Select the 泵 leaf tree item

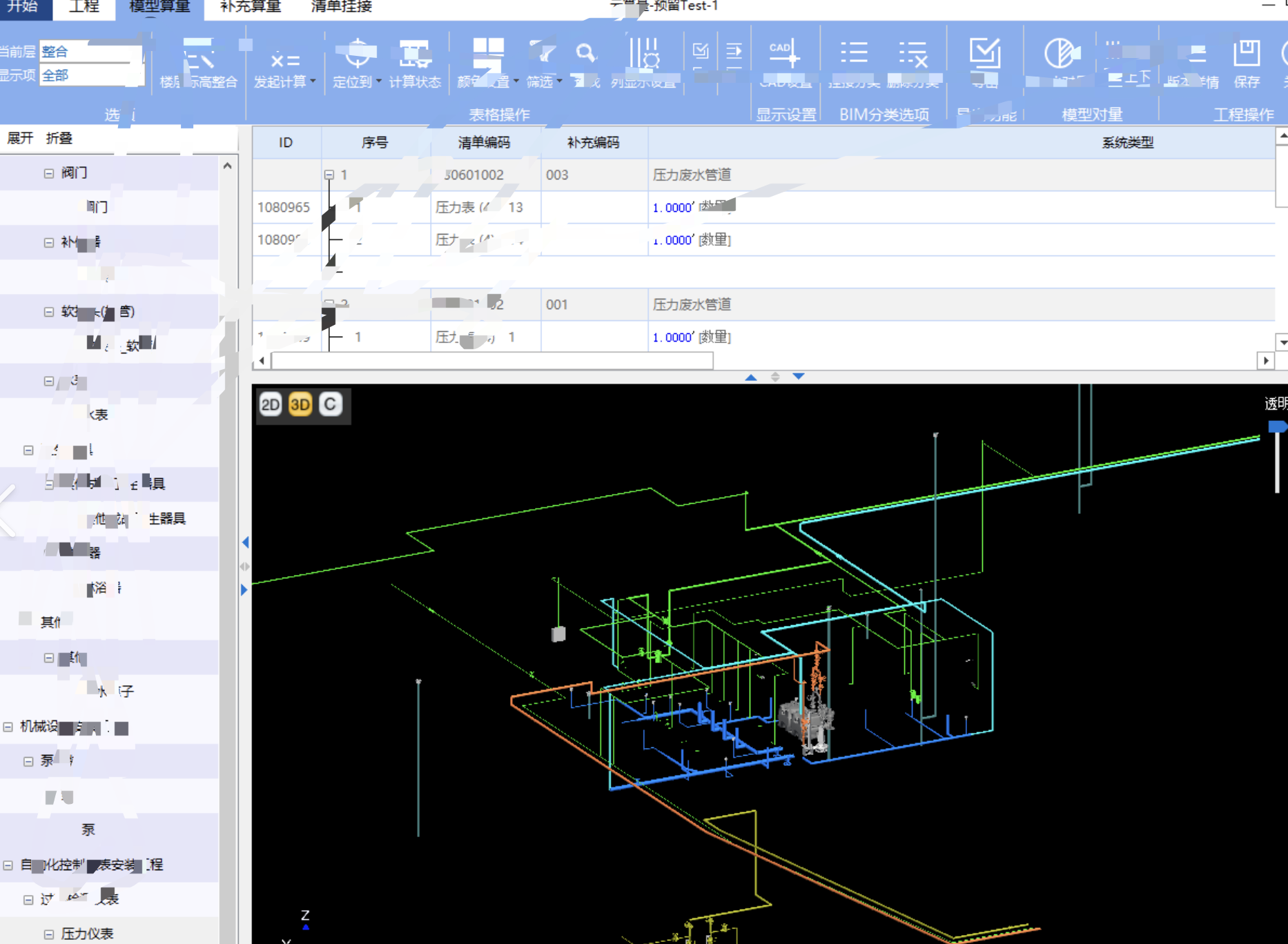(x=88, y=830)
